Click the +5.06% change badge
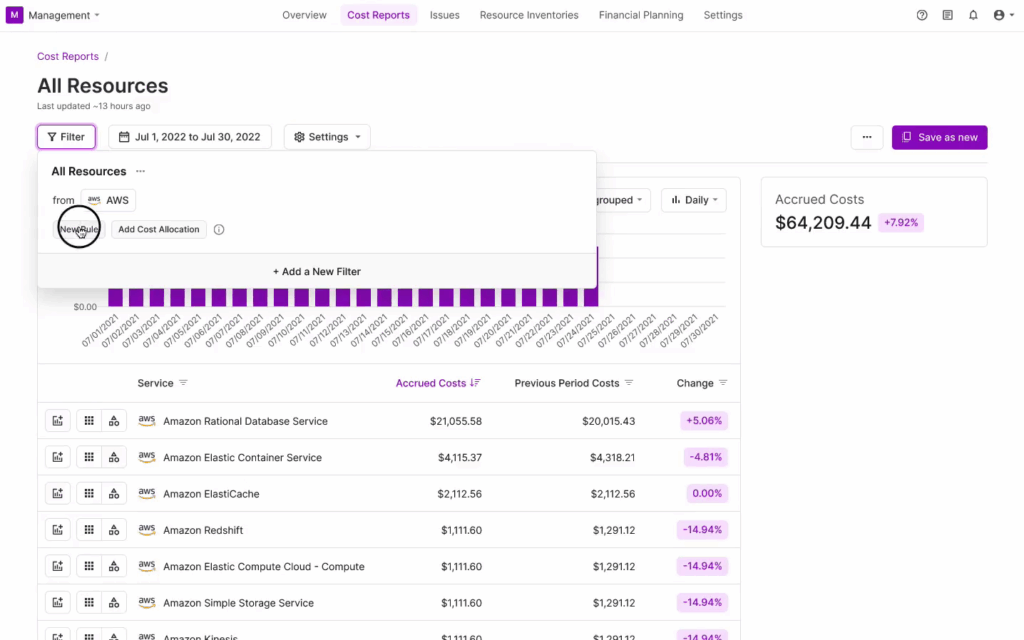The image size is (1024, 640). [704, 421]
